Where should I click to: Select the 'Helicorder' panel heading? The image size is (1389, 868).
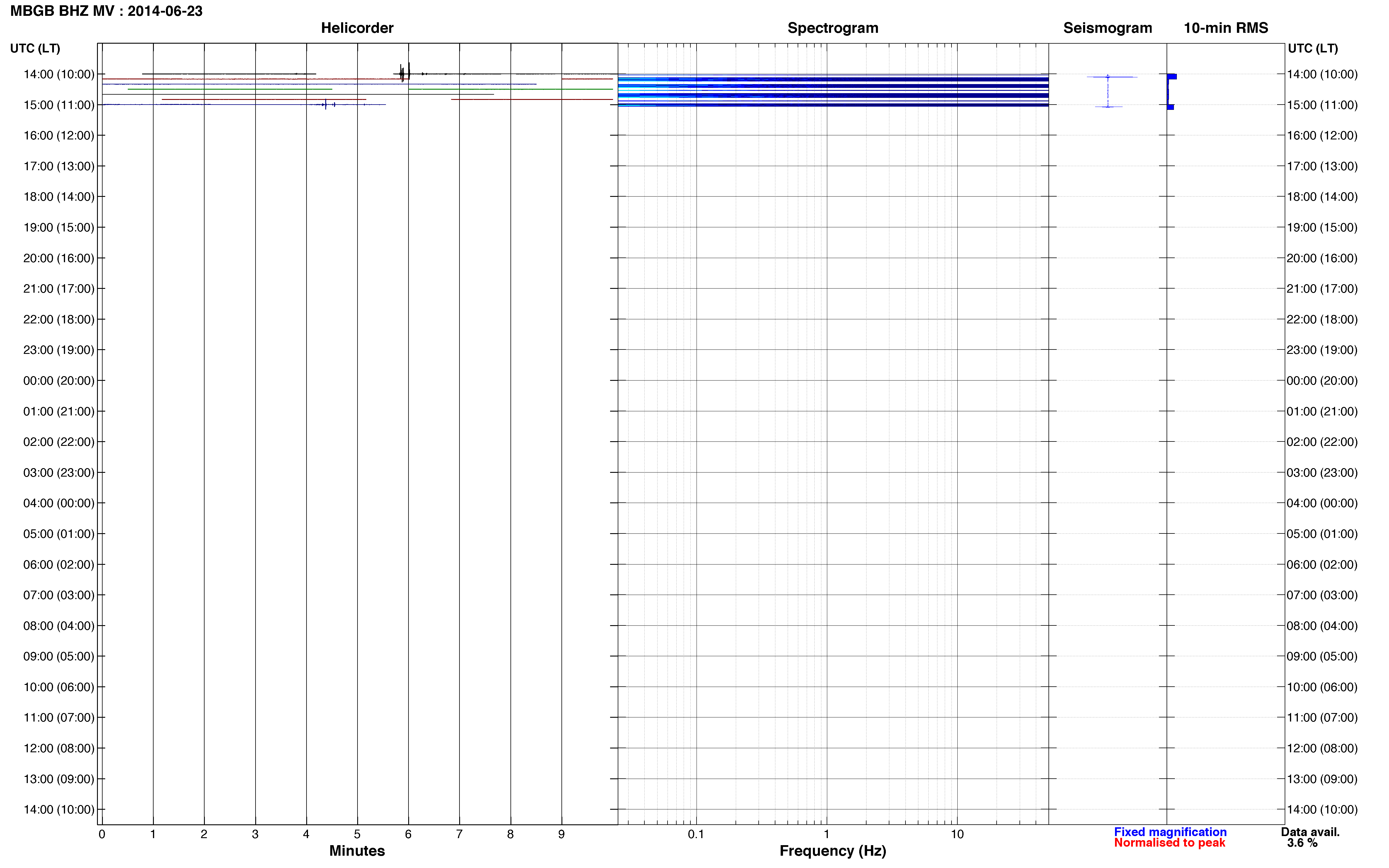[357, 28]
